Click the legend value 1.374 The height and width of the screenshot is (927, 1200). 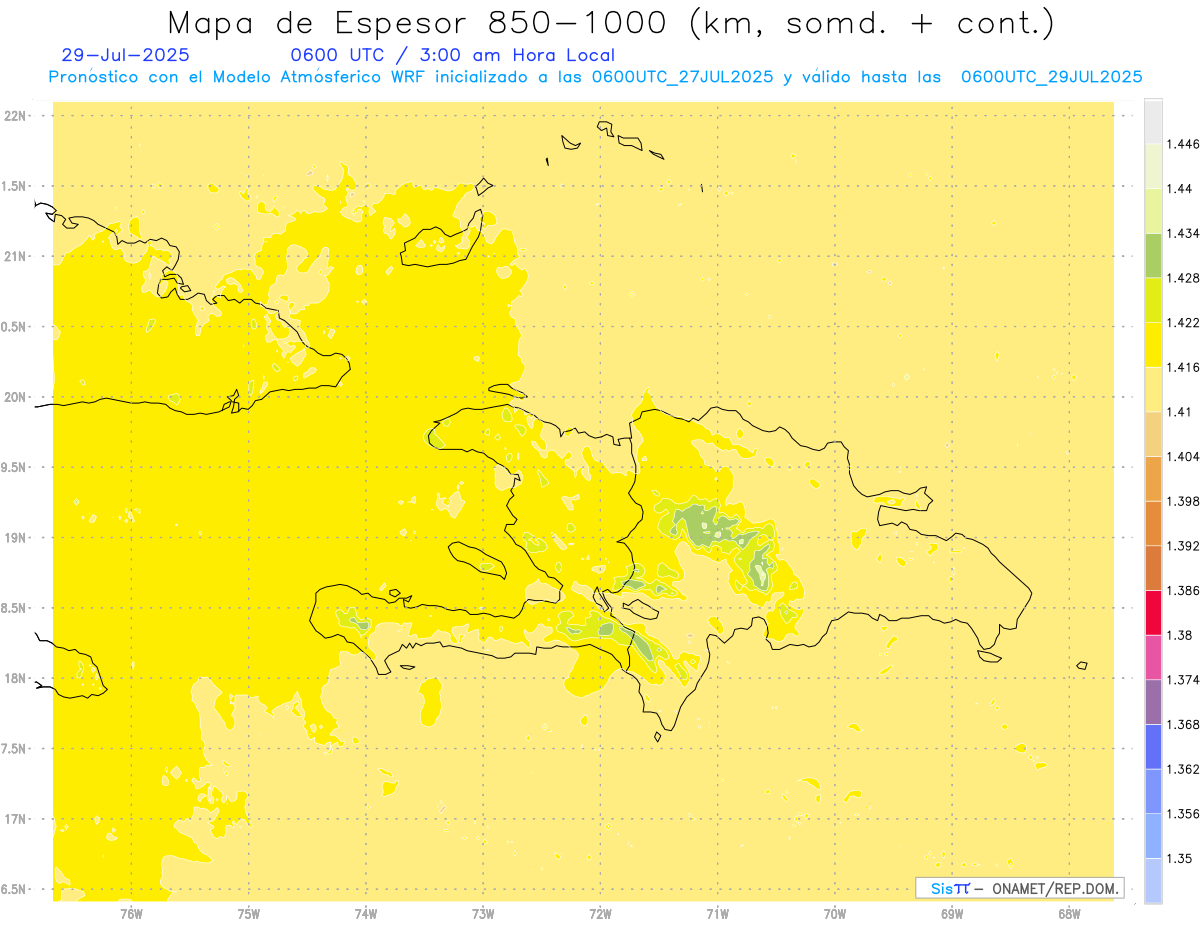pyautogui.click(x=1183, y=680)
